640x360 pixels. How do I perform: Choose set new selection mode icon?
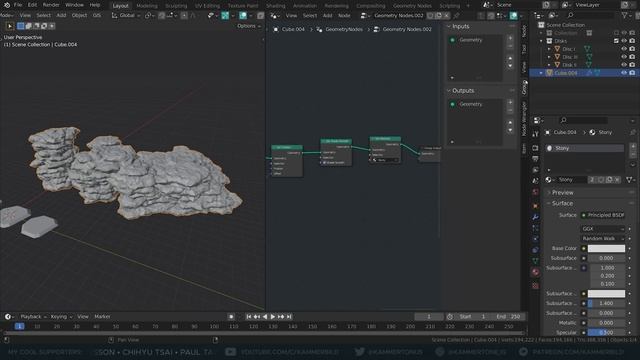(x=20, y=26)
